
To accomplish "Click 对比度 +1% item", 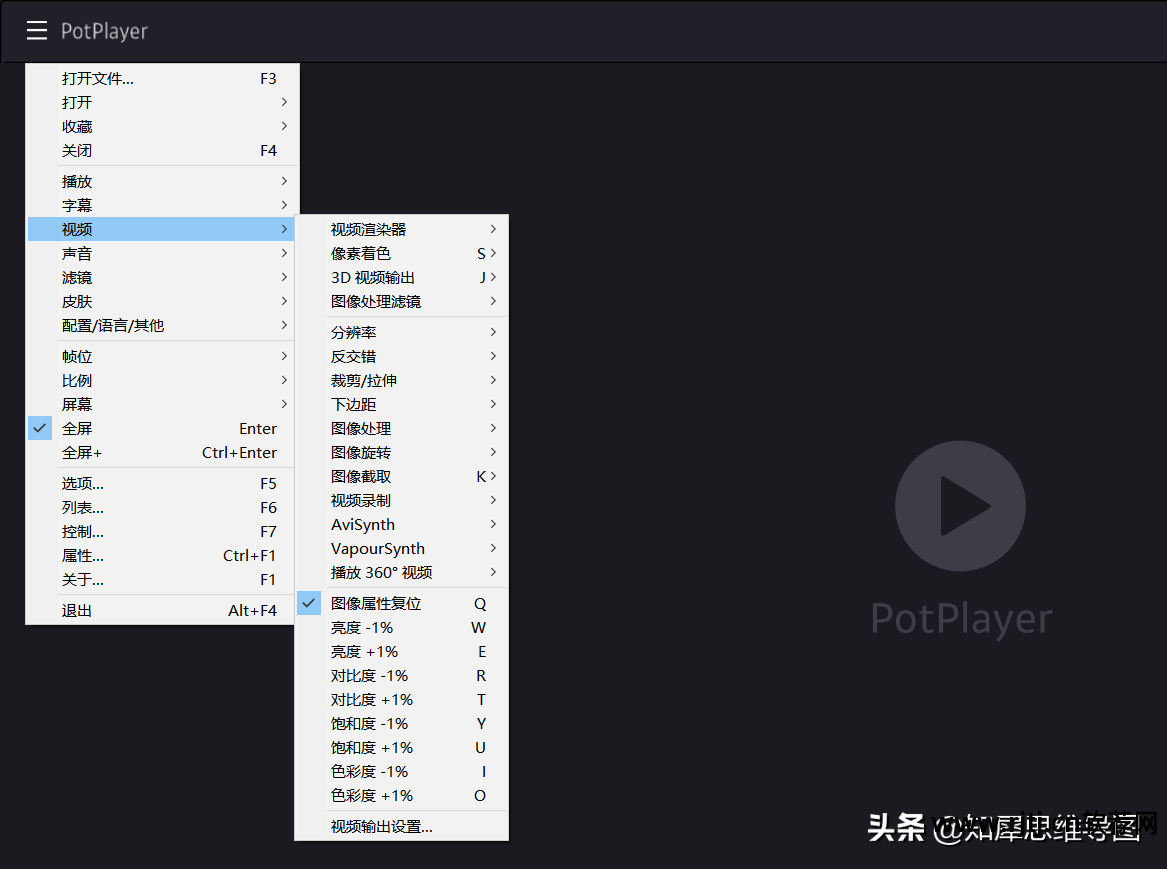I will (x=401, y=699).
